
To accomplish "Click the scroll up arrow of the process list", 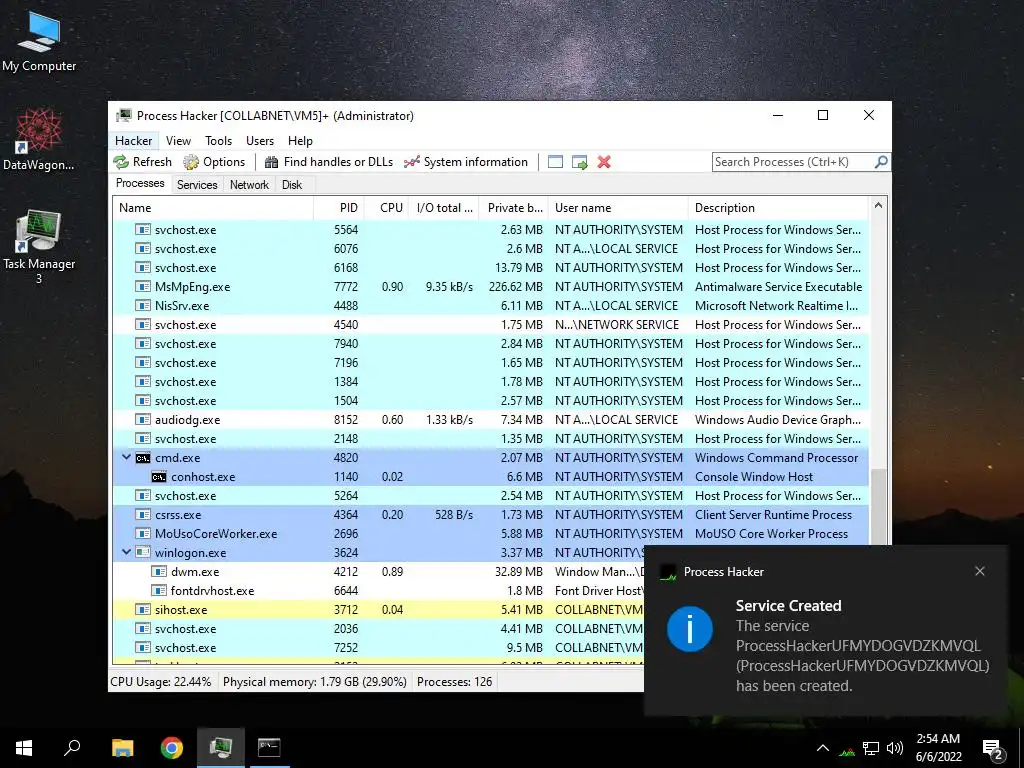I will [x=878, y=206].
